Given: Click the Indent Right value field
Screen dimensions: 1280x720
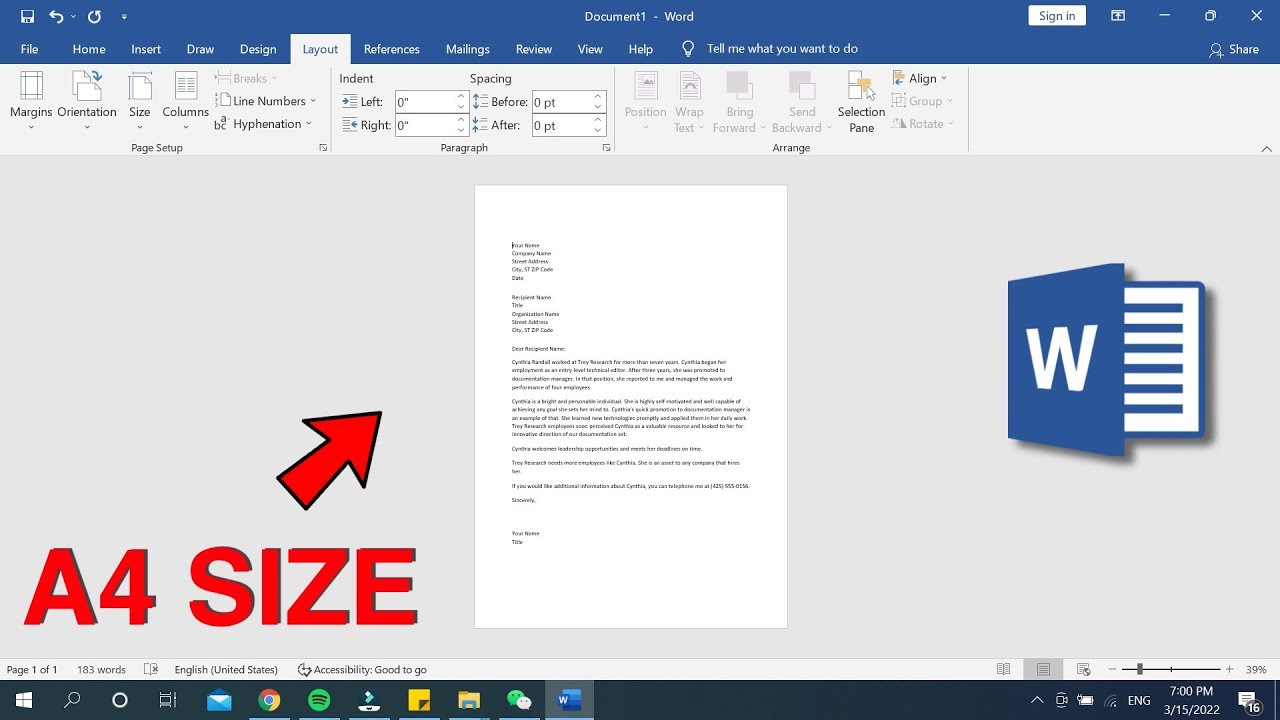Looking at the screenshot, I should tap(425, 126).
